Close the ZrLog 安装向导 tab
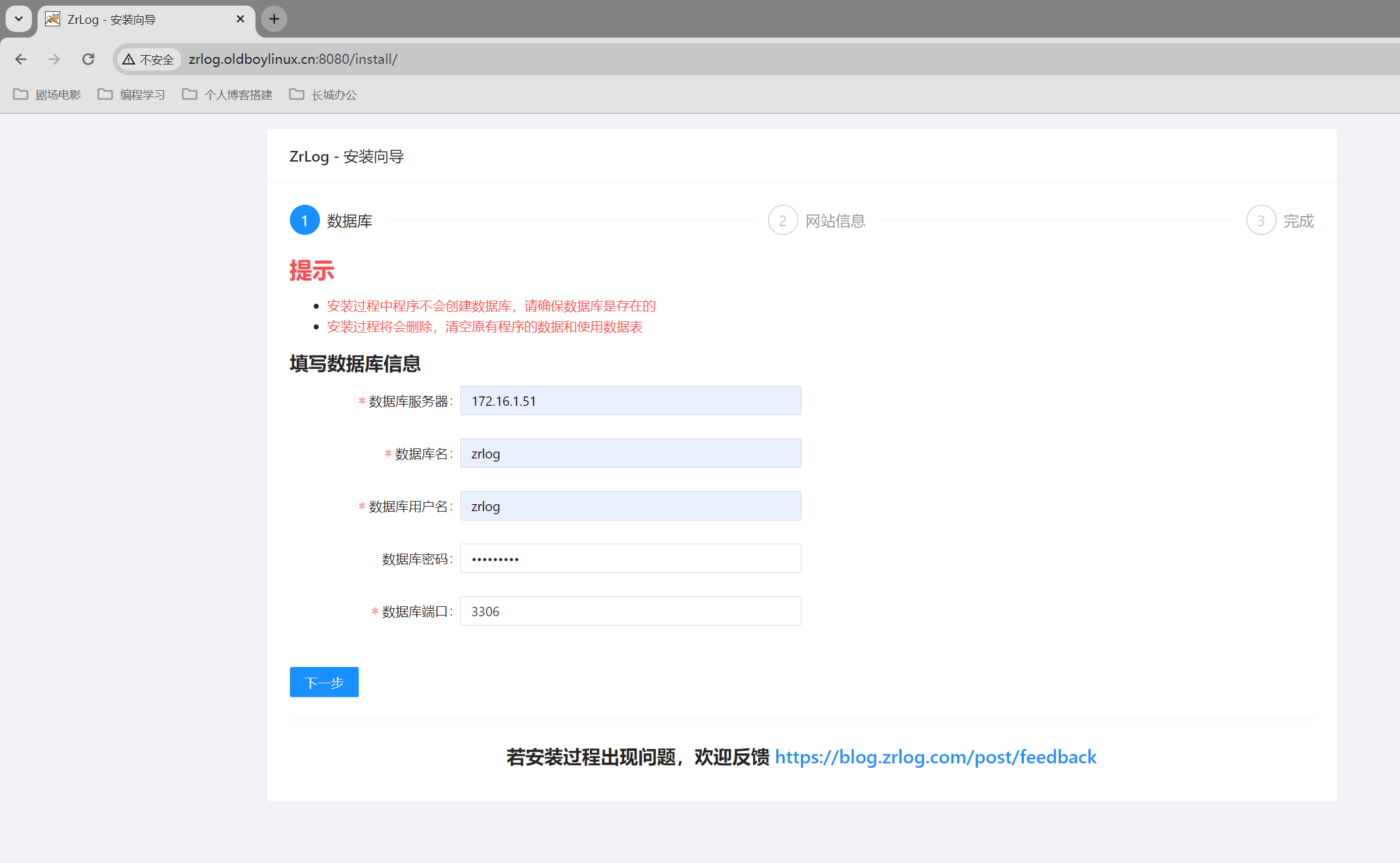This screenshot has width=1400, height=863. click(240, 19)
